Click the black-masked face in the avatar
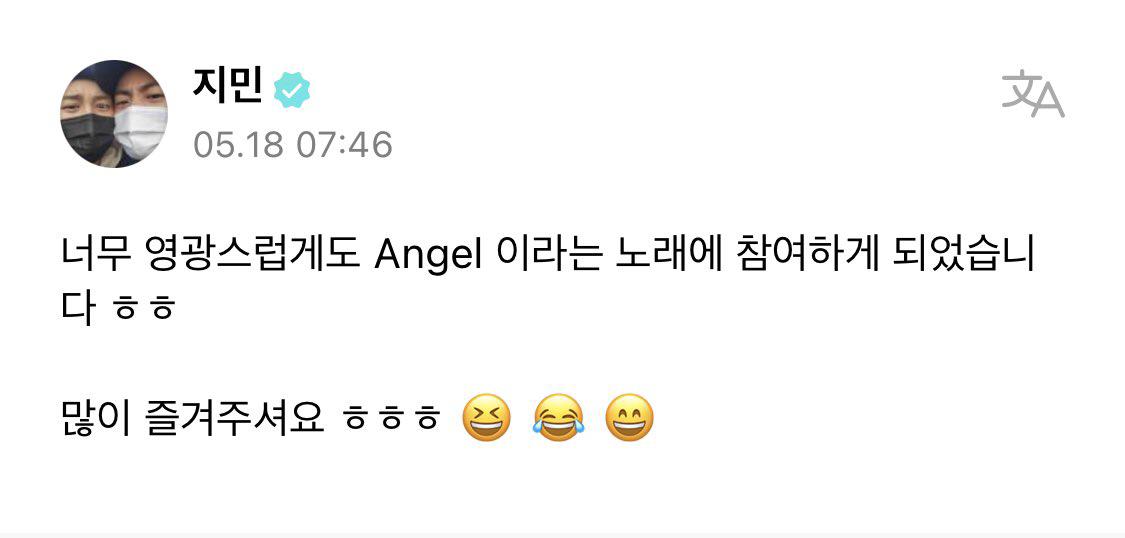The height and width of the screenshot is (538, 1125). [87, 120]
